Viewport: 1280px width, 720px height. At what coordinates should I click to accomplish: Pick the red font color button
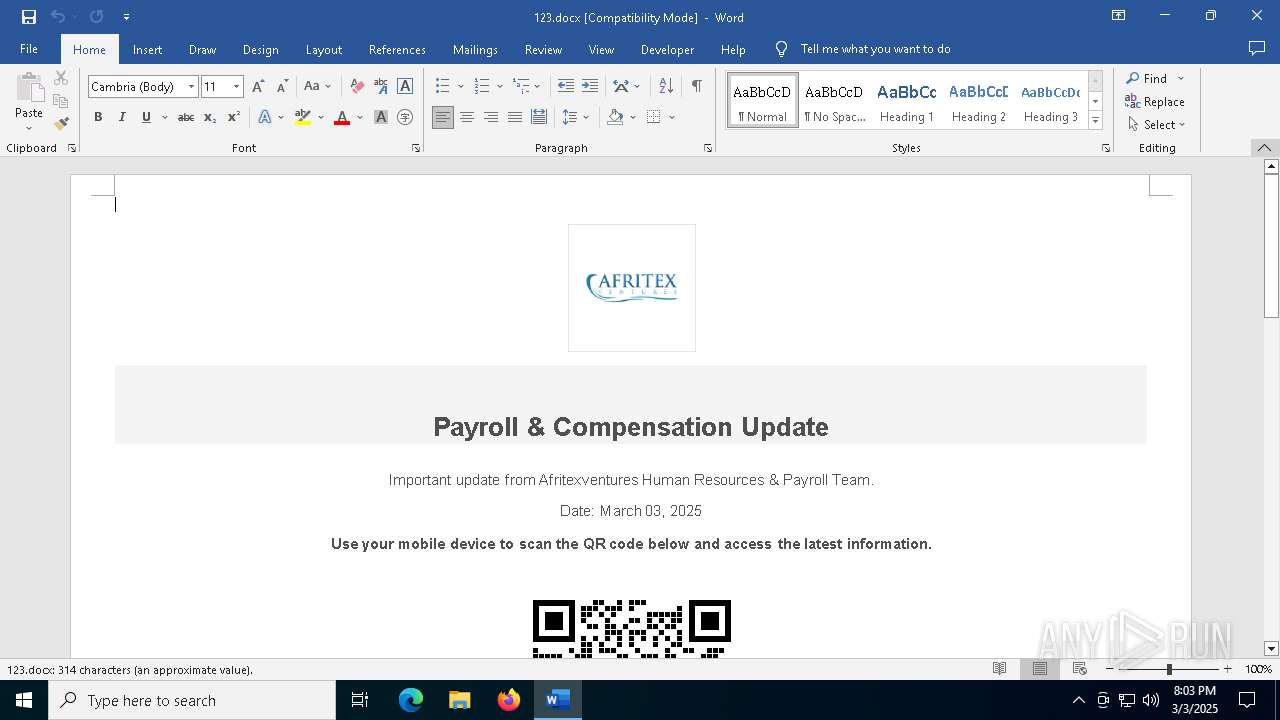(x=342, y=117)
